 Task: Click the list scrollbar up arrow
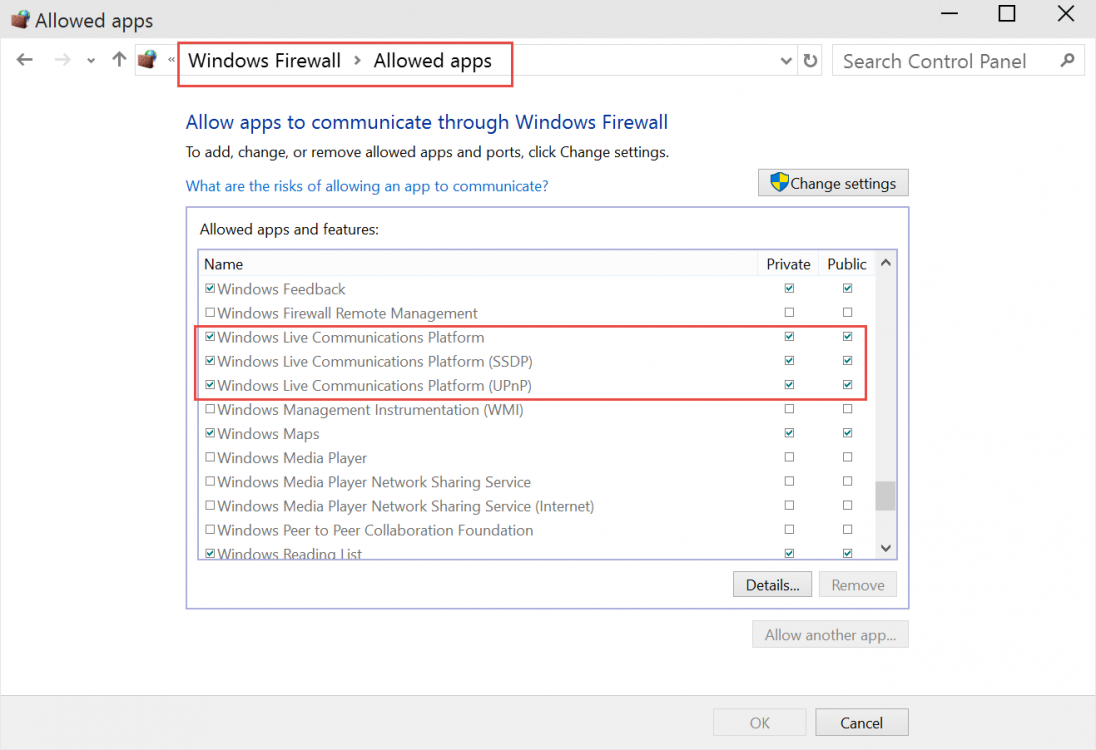886,263
